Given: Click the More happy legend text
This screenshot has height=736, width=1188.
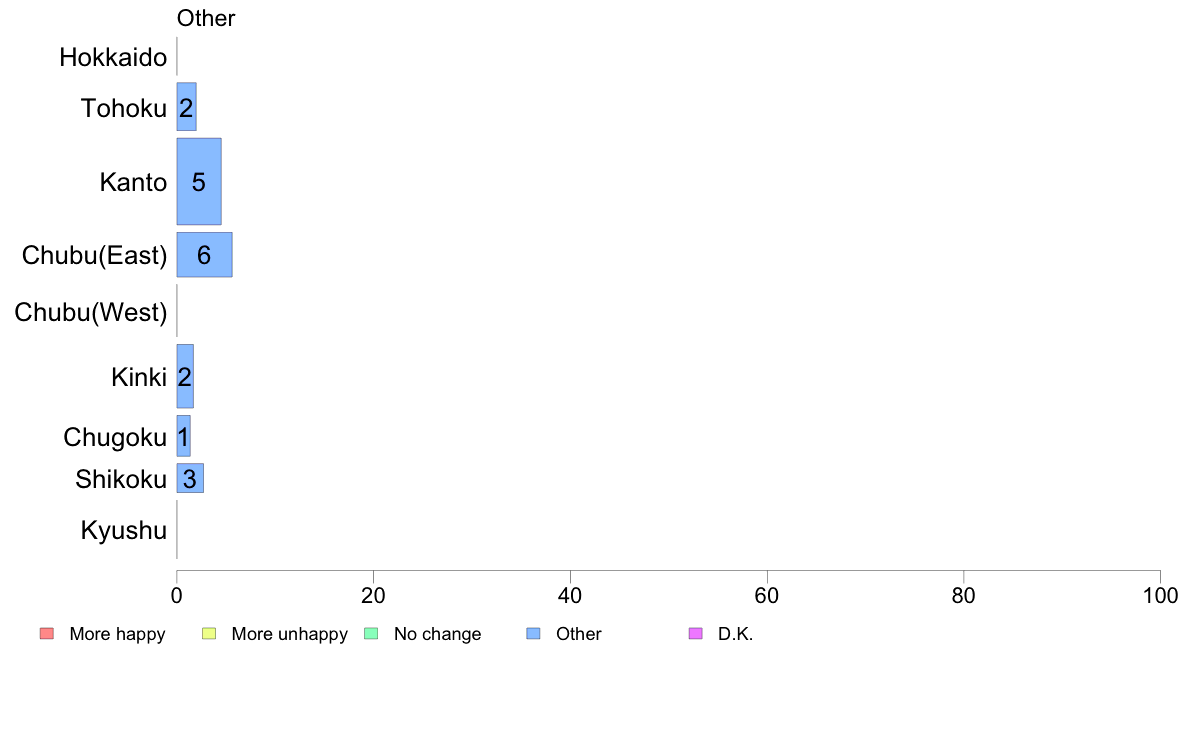Looking at the screenshot, I should (117, 634).
